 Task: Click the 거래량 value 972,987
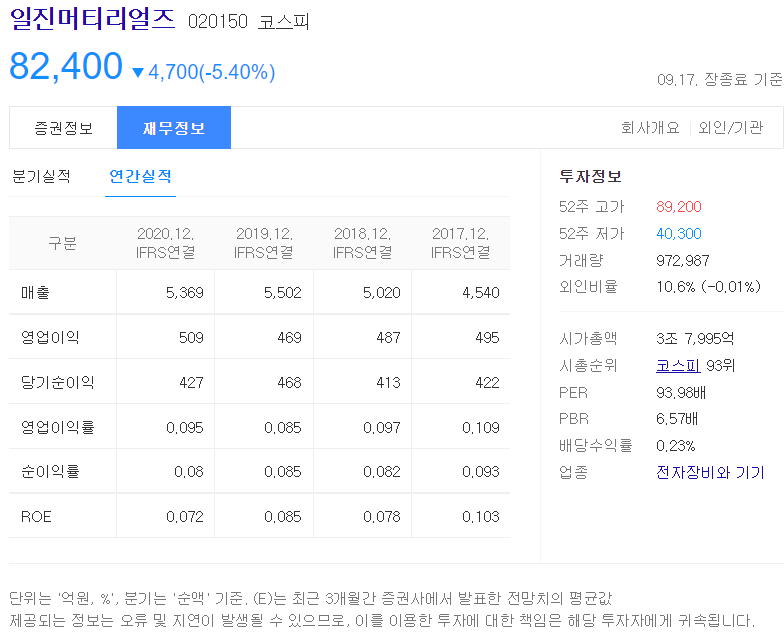click(x=682, y=260)
